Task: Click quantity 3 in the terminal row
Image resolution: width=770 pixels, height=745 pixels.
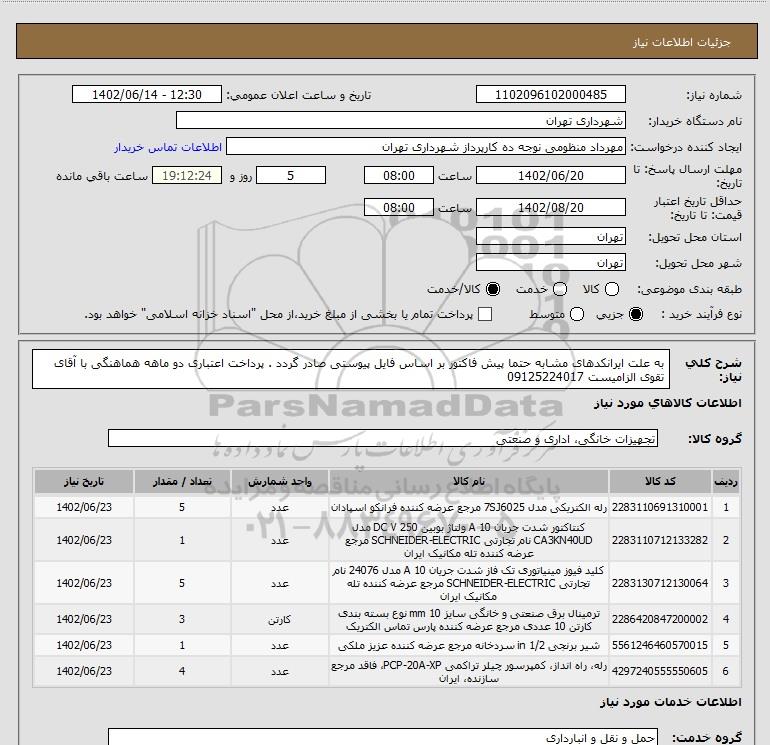Action: click(182, 619)
